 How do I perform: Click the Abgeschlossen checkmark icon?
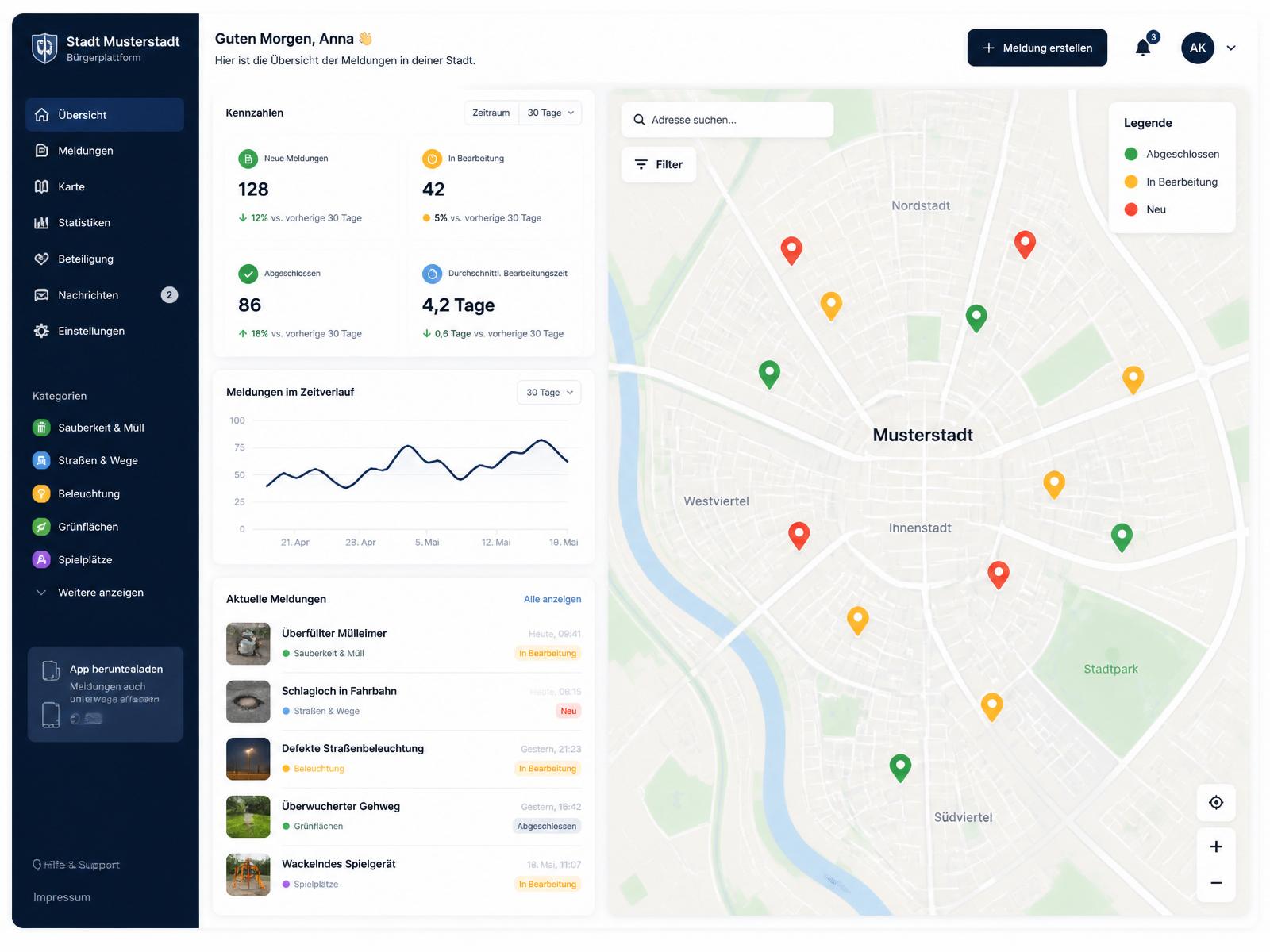[248, 274]
